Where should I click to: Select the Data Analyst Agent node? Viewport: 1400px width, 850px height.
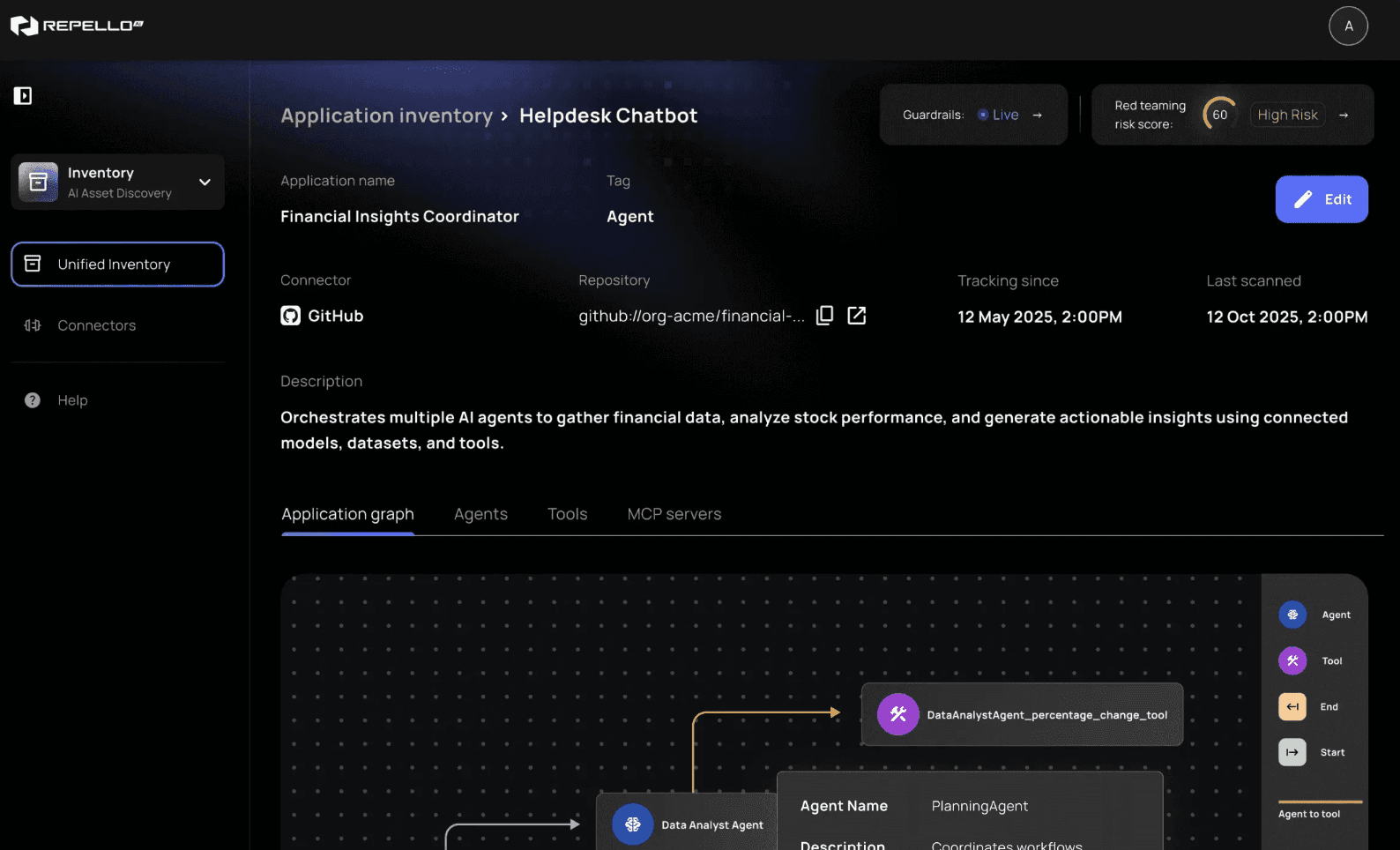tap(687, 821)
